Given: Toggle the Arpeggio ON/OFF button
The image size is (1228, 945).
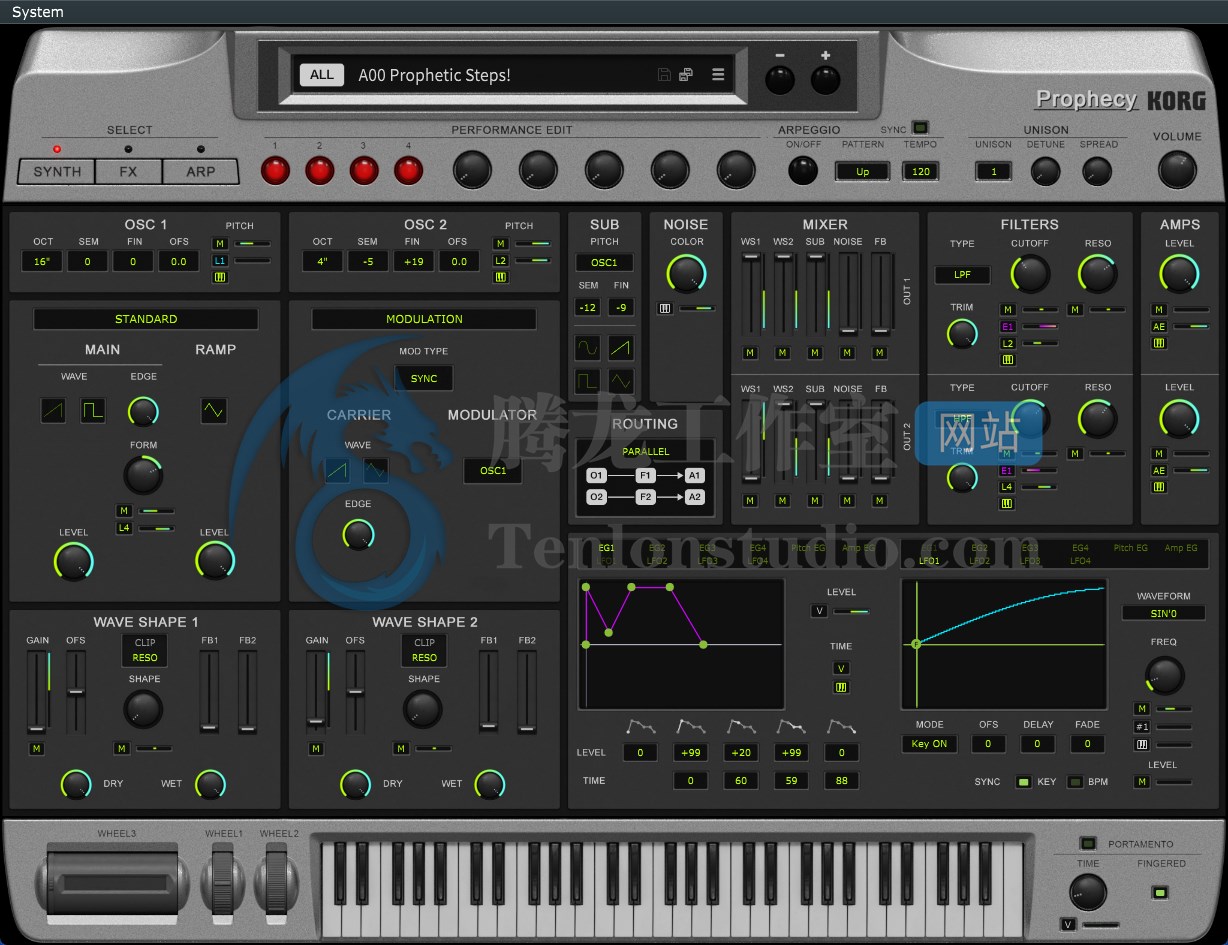Looking at the screenshot, I should point(803,171).
